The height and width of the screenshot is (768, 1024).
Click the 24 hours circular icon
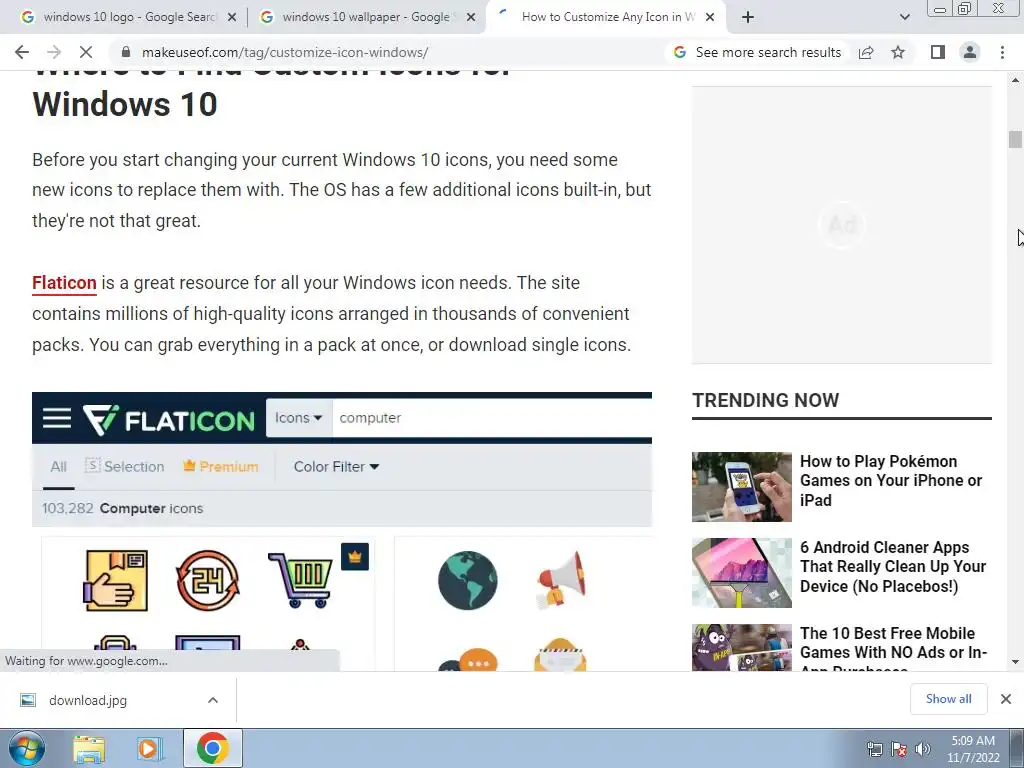click(208, 581)
